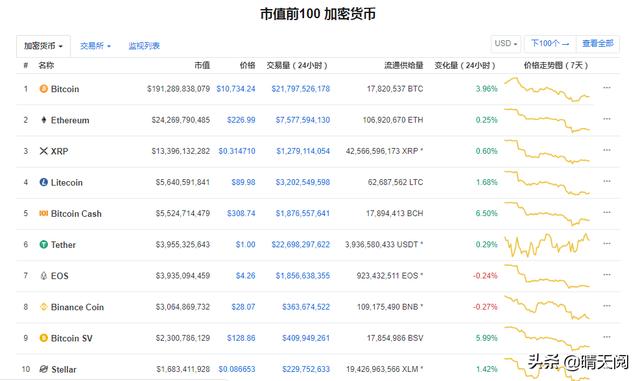The width and height of the screenshot is (640, 381).
Task: Open the Bitcoin name link
Action: click(65, 89)
